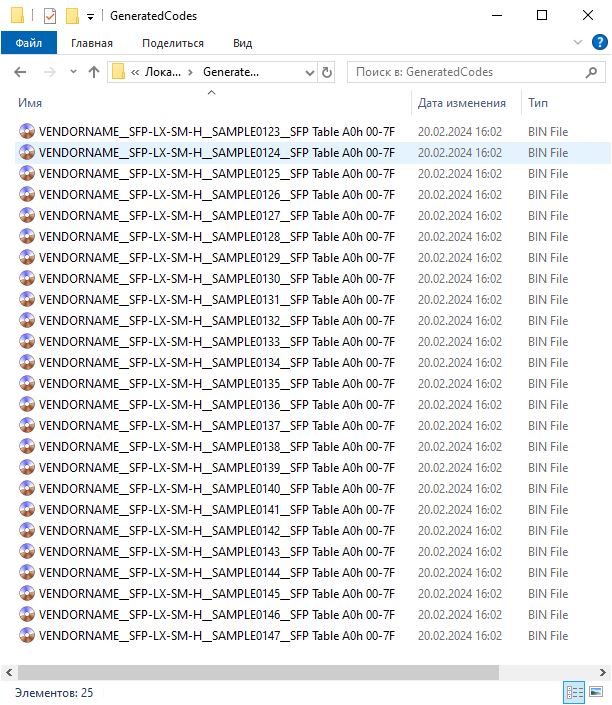Refresh the GeneratedCodes folder view
Screen dimensions: 612x705
point(326,72)
